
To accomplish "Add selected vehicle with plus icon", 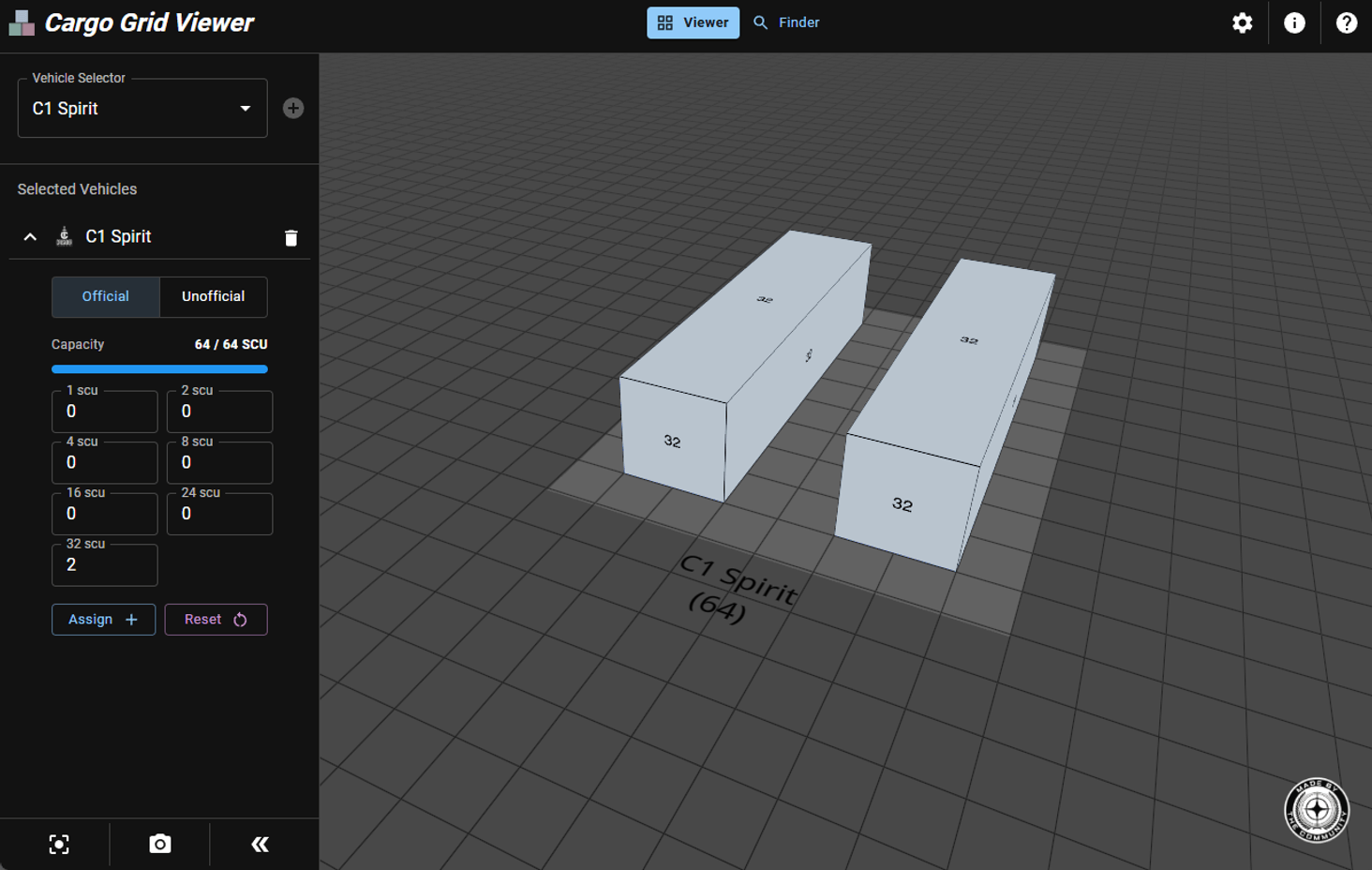I will pyautogui.click(x=293, y=108).
